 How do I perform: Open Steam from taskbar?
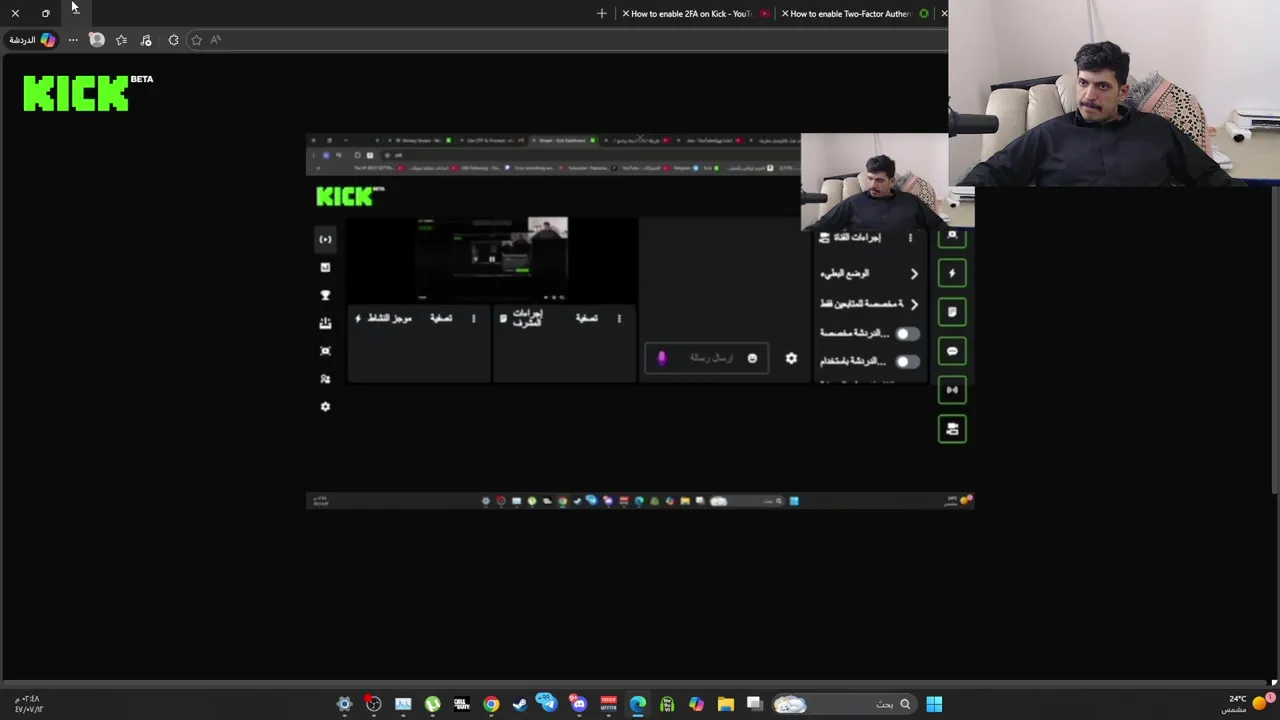520,705
